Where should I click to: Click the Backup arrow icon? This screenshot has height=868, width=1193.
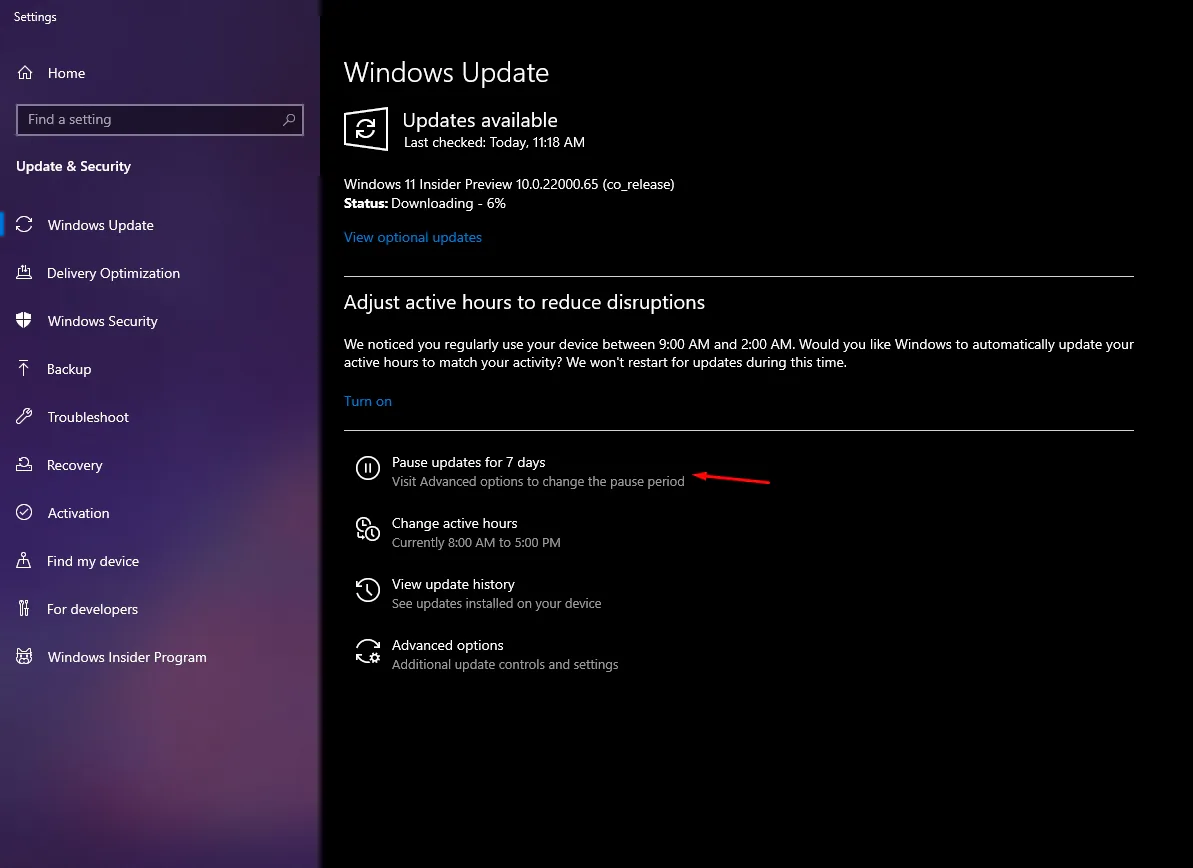click(x=24, y=368)
